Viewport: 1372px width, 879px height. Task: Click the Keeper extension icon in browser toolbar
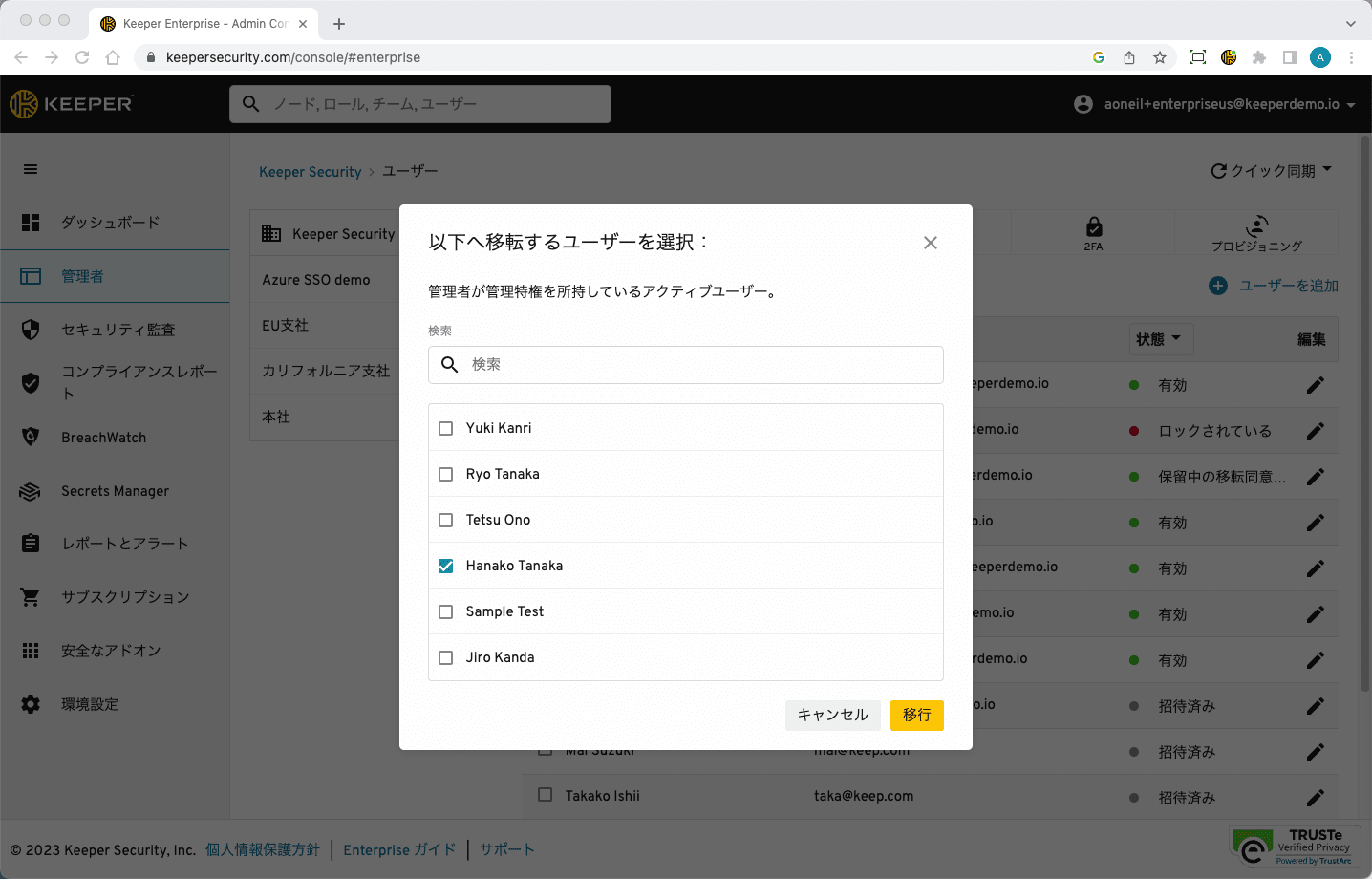point(1229,57)
